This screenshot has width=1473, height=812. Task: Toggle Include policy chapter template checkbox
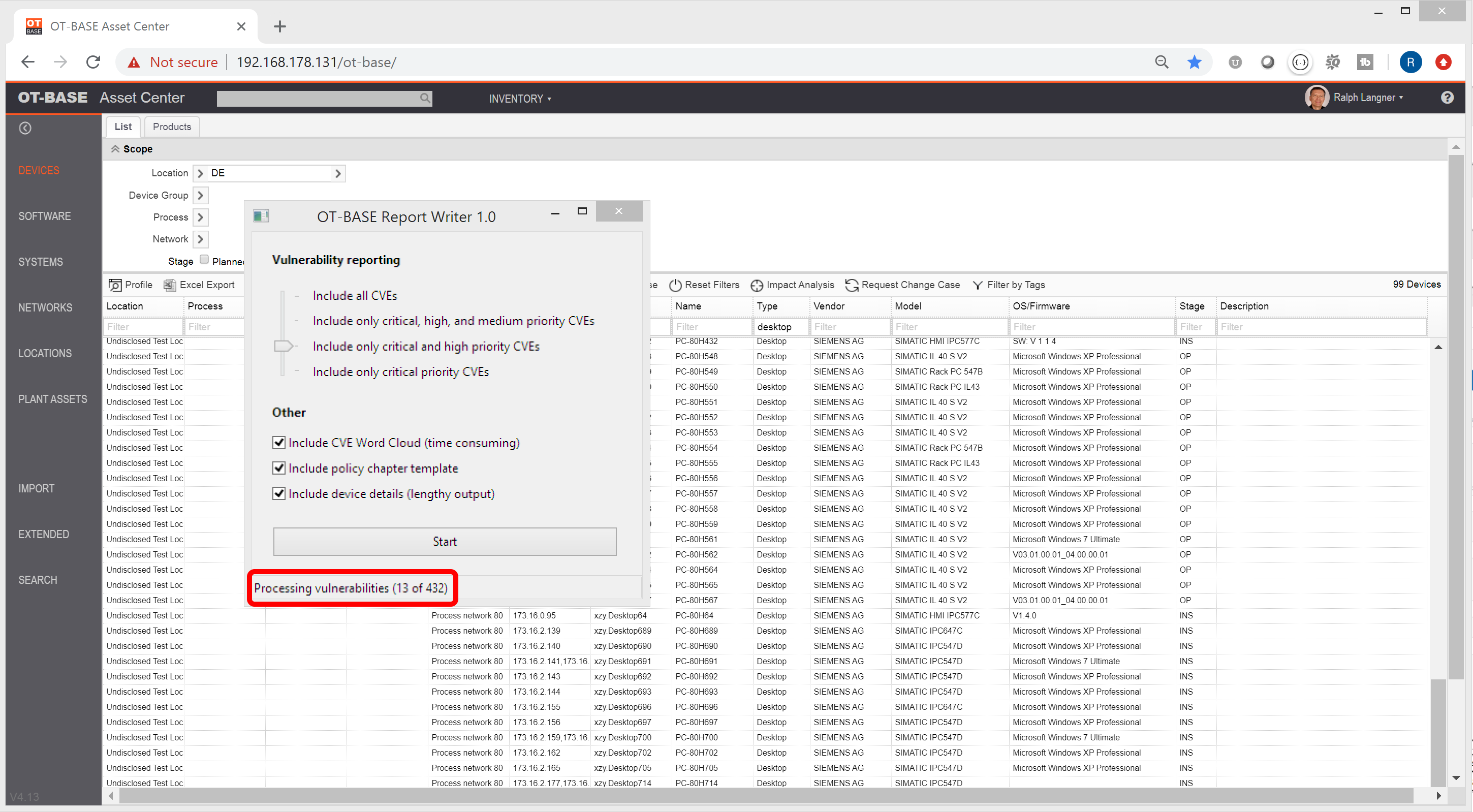278,469
